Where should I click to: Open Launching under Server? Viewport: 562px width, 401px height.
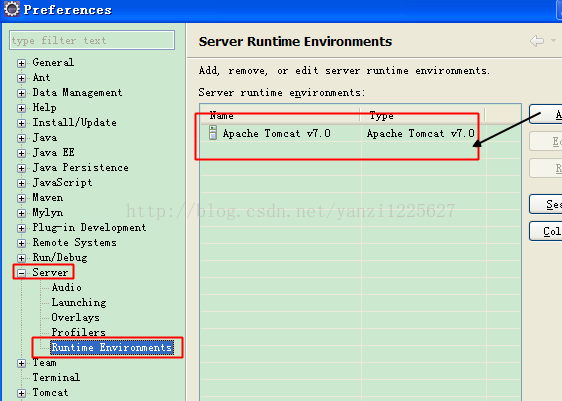[x=79, y=302]
